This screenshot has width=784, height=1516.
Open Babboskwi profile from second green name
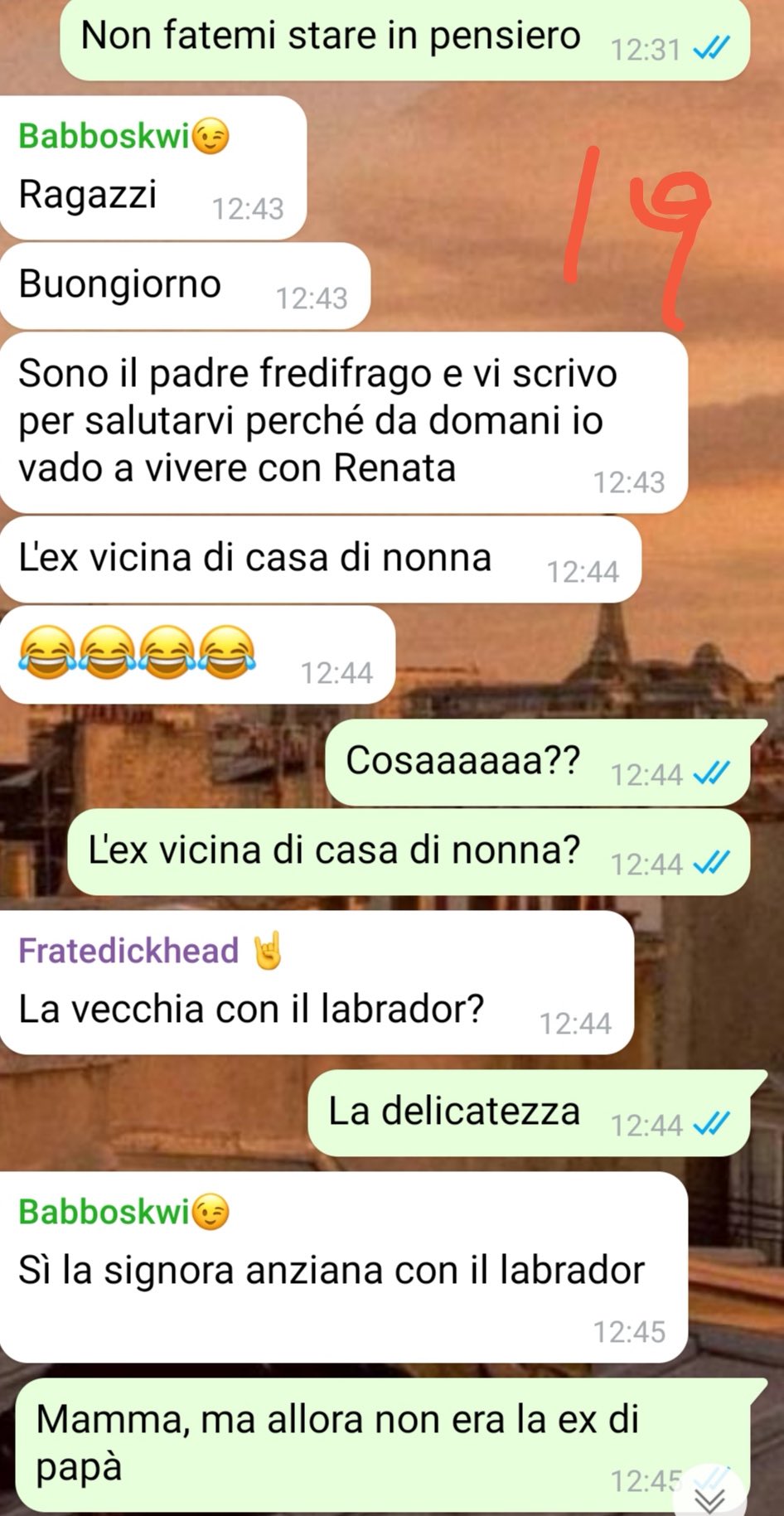coord(104,1212)
